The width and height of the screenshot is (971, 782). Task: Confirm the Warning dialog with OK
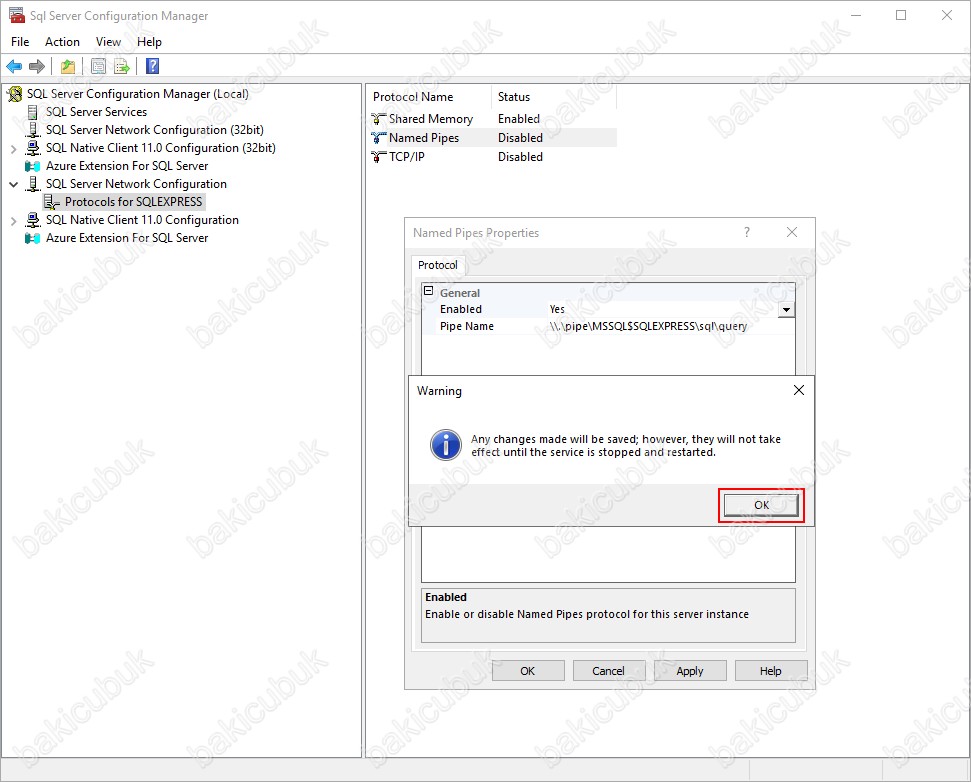pyautogui.click(x=761, y=505)
